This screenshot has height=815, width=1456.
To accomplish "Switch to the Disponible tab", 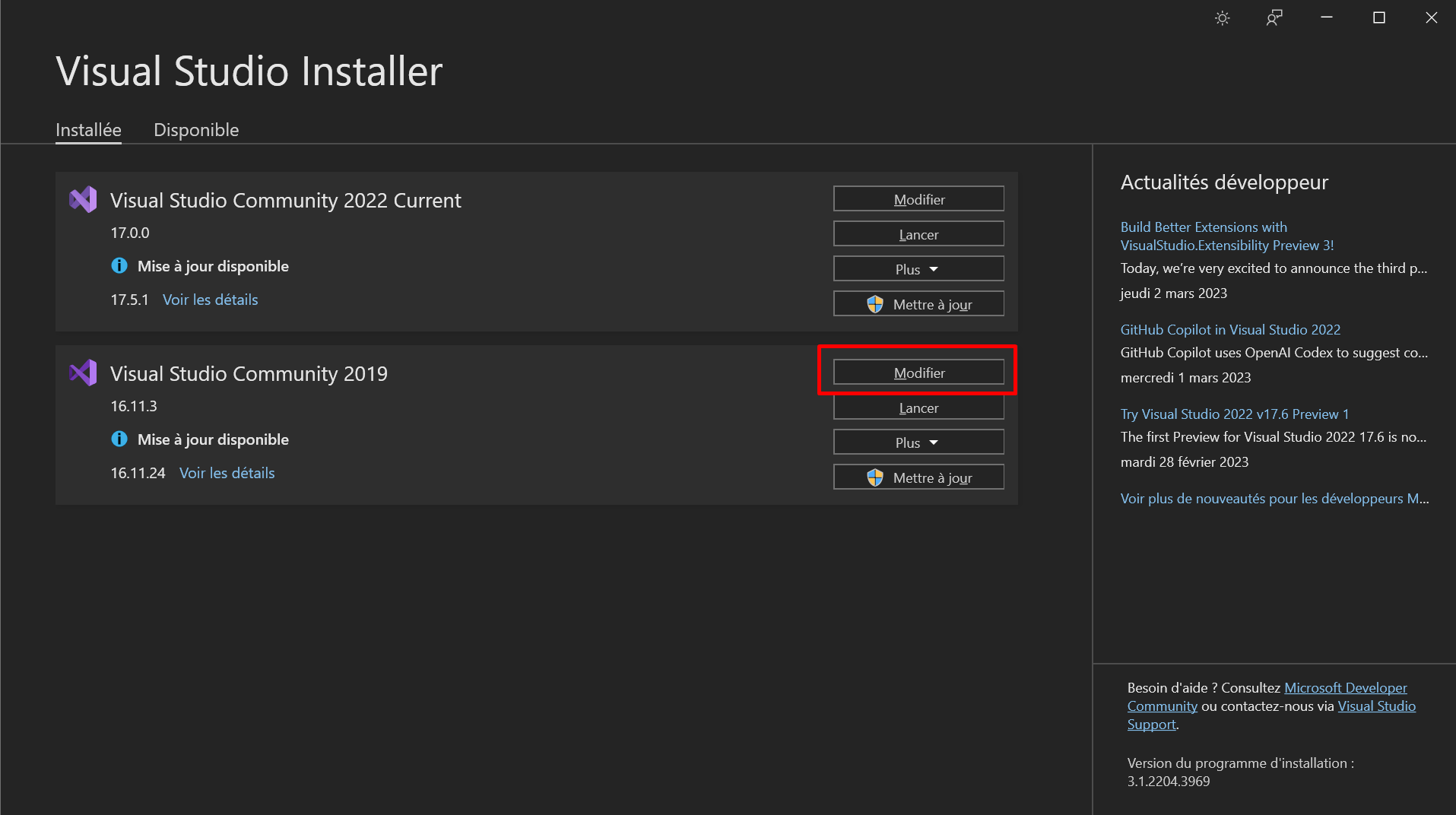I will [196, 130].
